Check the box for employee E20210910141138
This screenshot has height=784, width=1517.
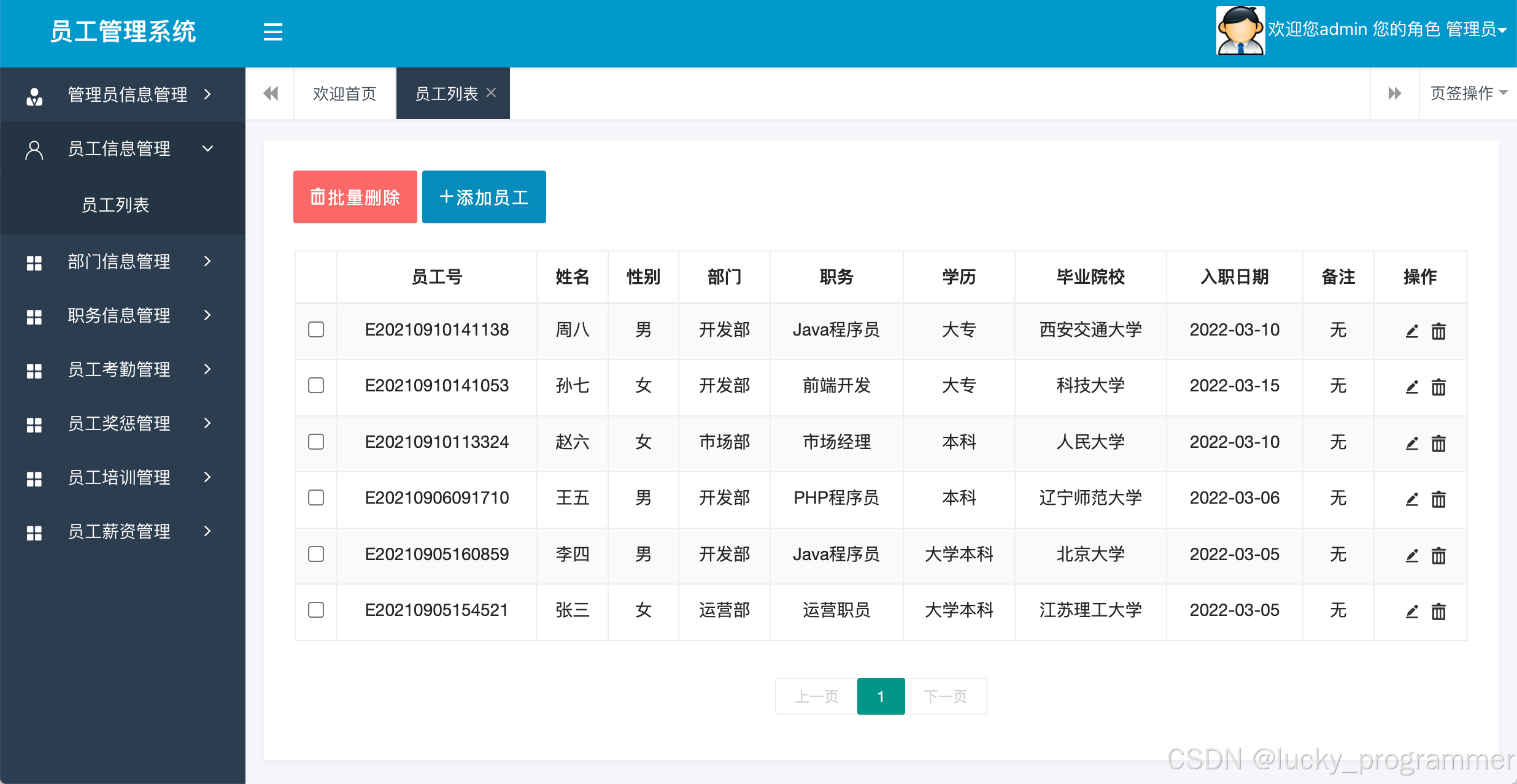(316, 329)
